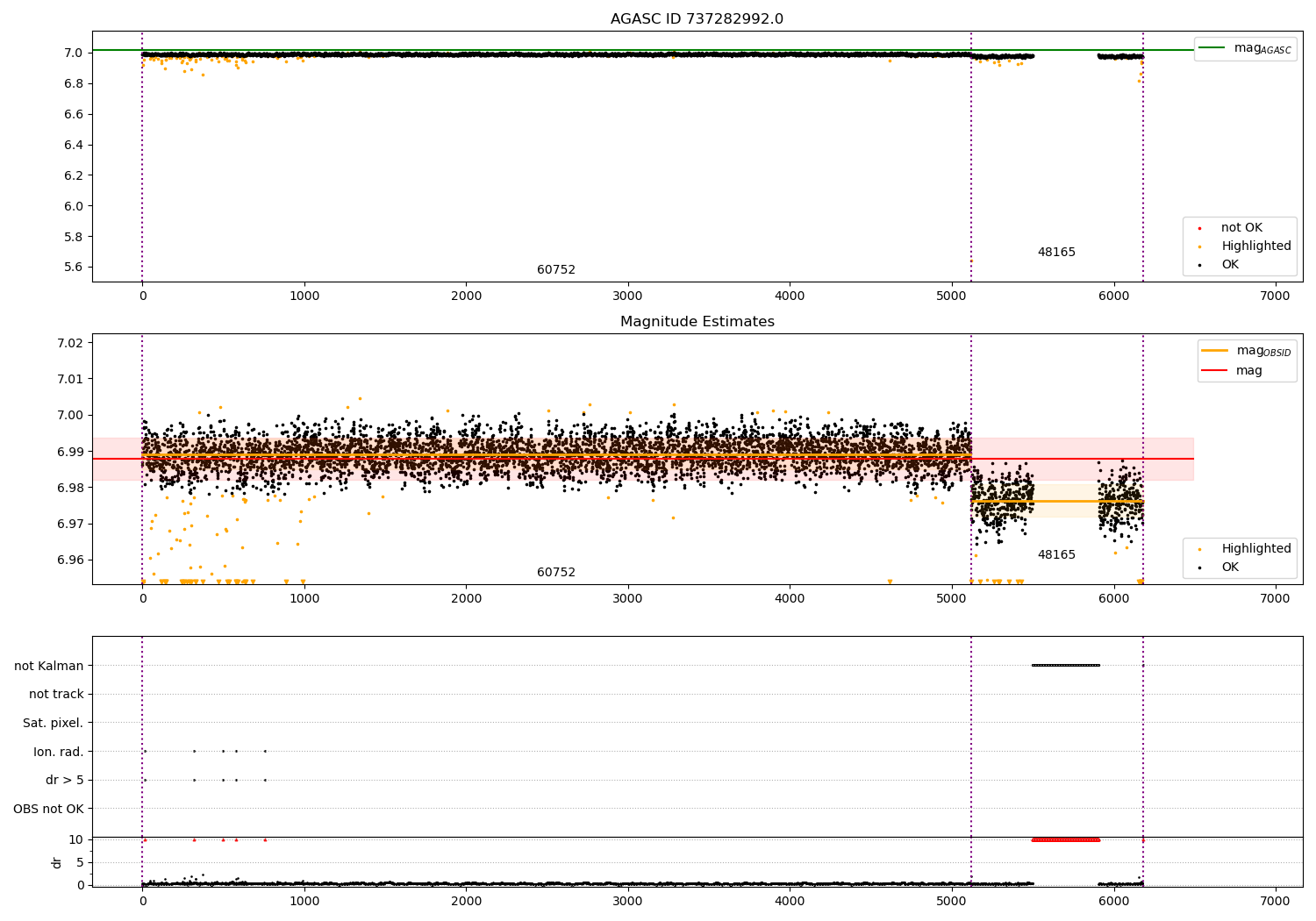
Task: Select the mag AGASC legend label in top plot
Action: pyautogui.click(x=1262, y=48)
